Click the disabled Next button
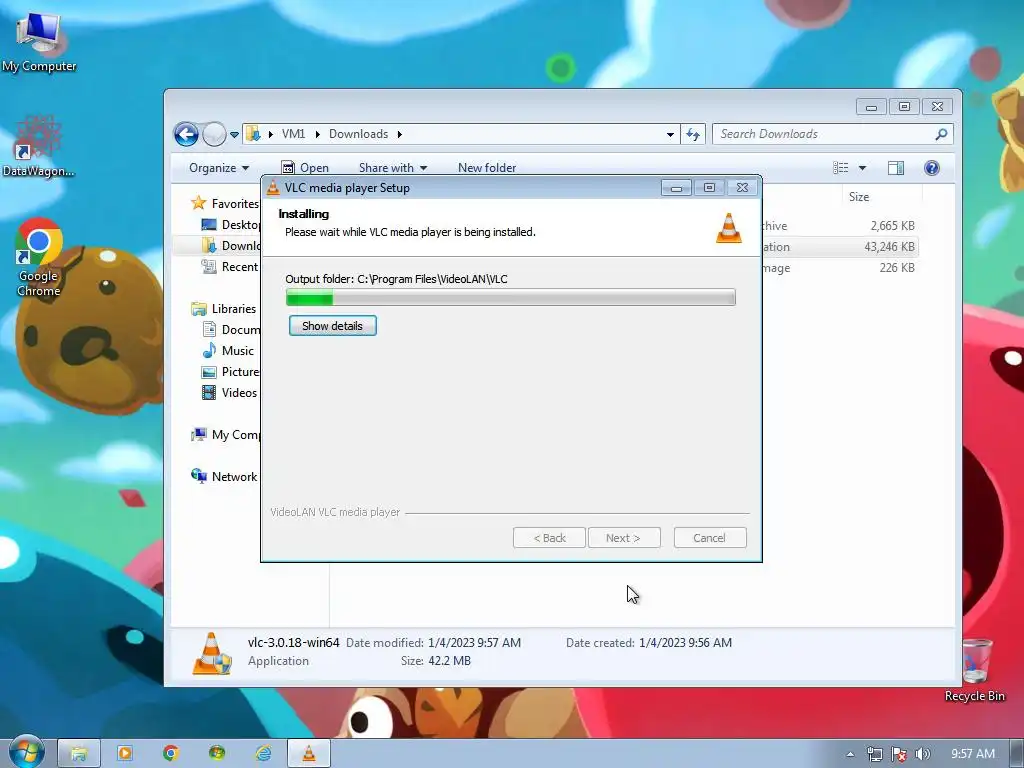The height and width of the screenshot is (768, 1024). pyautogui.click(x=624, y=538)
